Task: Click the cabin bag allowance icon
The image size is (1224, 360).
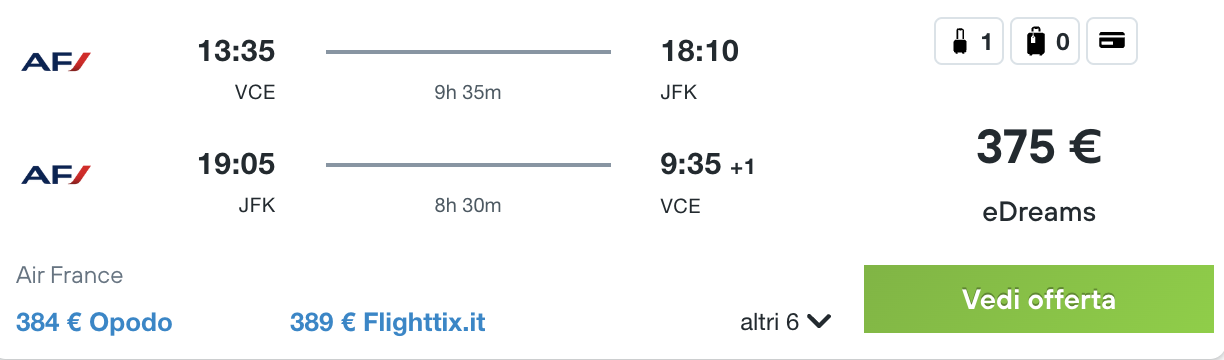Action: [x=969, y=42]
